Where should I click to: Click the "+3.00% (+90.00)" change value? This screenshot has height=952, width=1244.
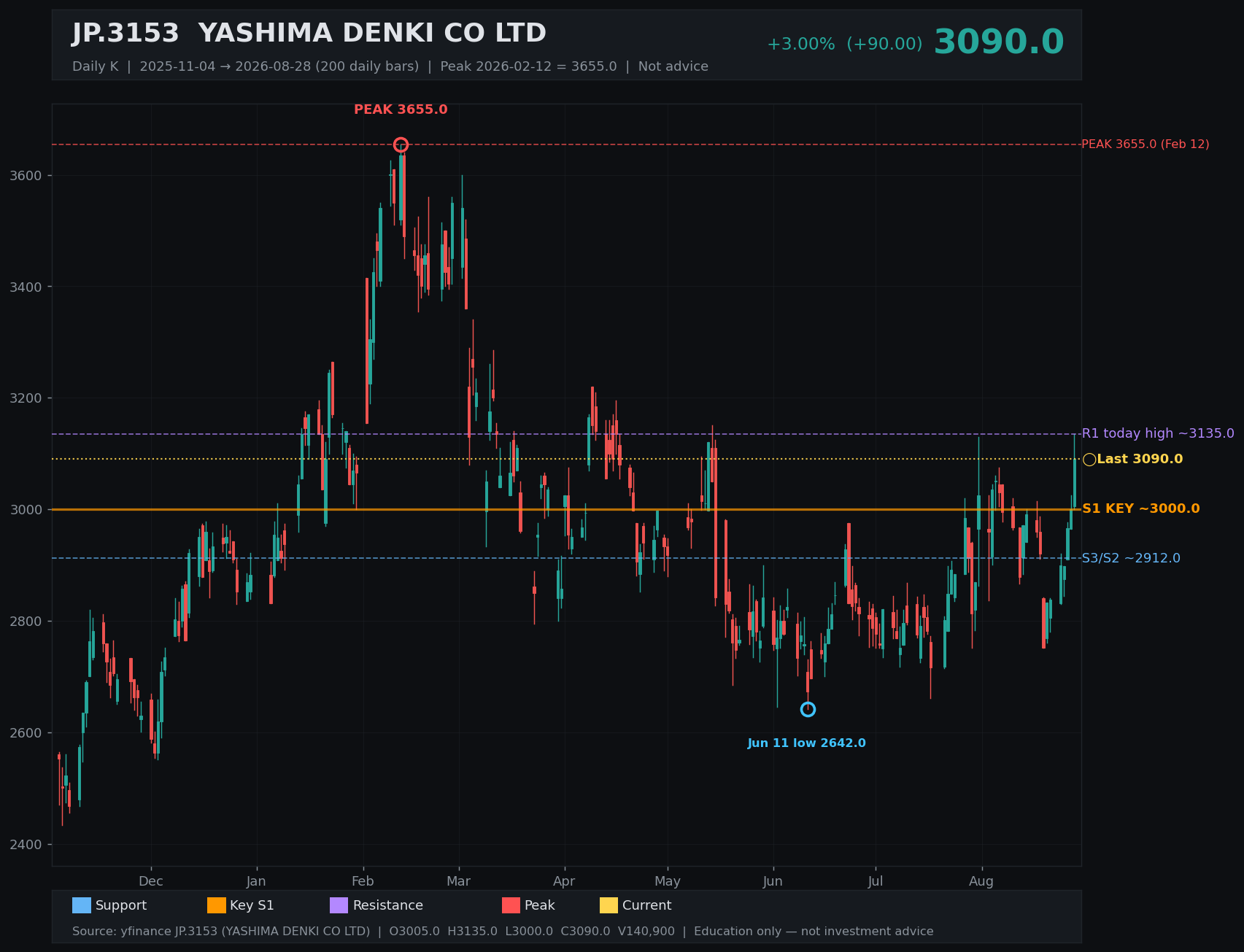tap(844, 44)
